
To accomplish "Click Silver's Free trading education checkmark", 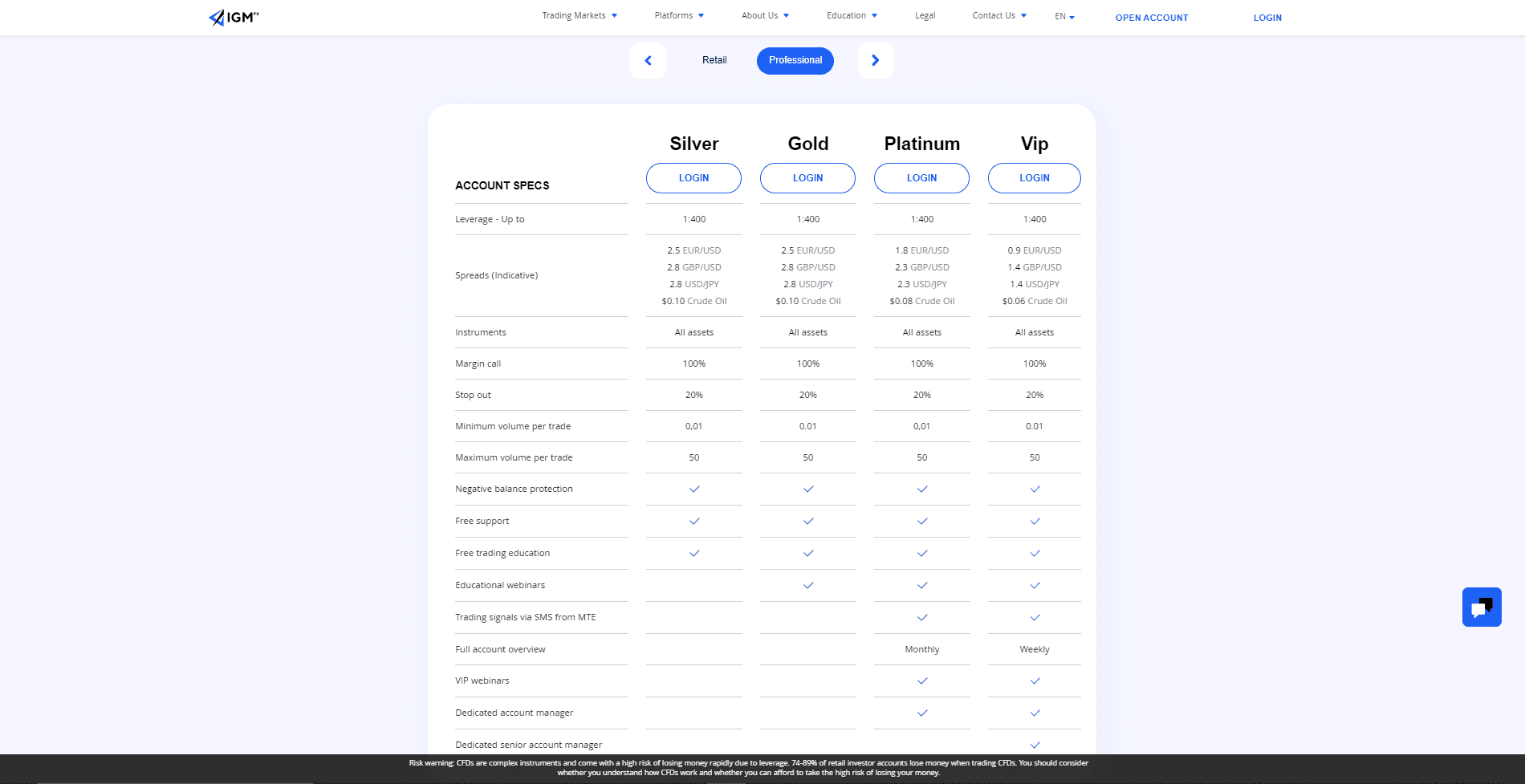I will [694, 553].
